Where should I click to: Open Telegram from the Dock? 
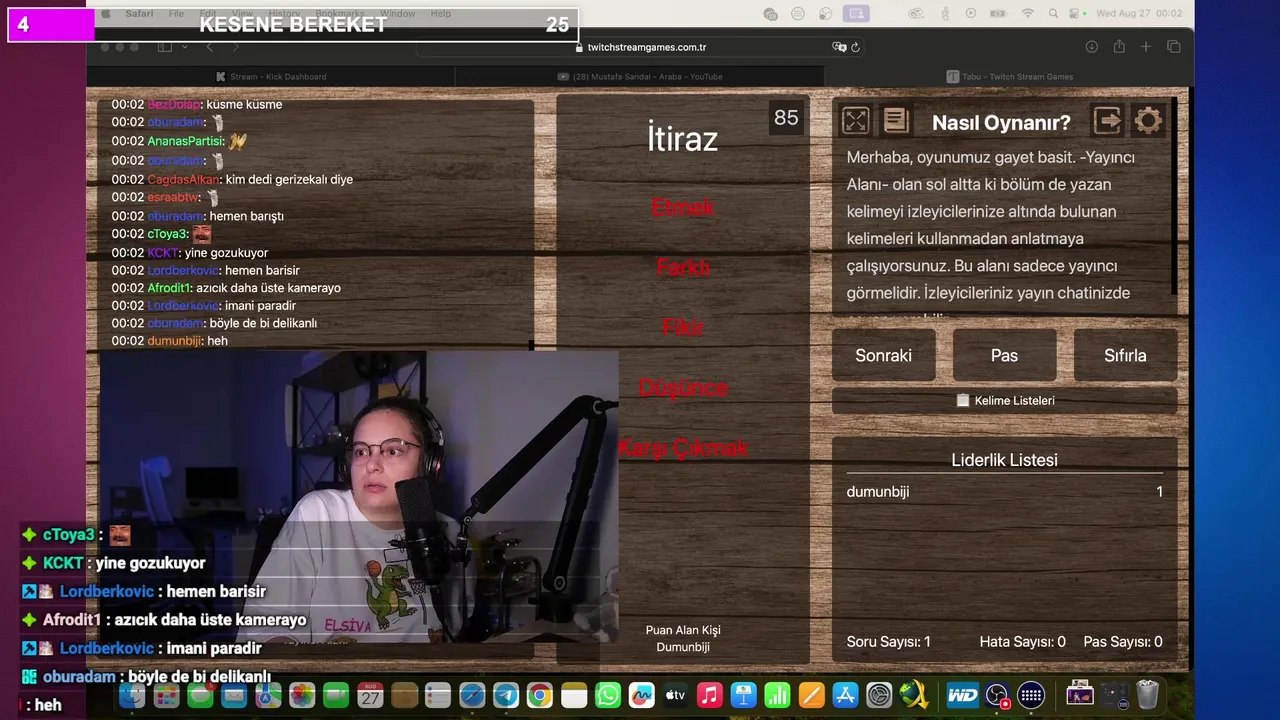(x=506, y=695)
